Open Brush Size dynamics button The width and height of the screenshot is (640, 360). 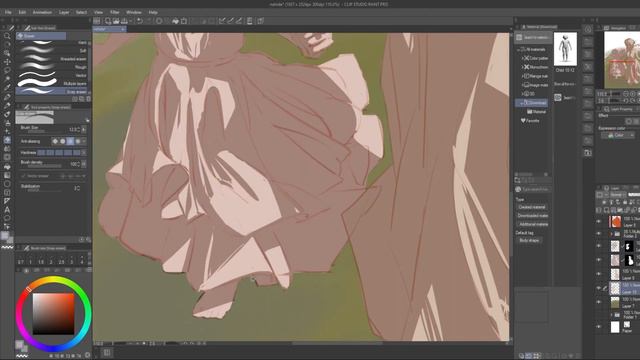coord(84,130)
